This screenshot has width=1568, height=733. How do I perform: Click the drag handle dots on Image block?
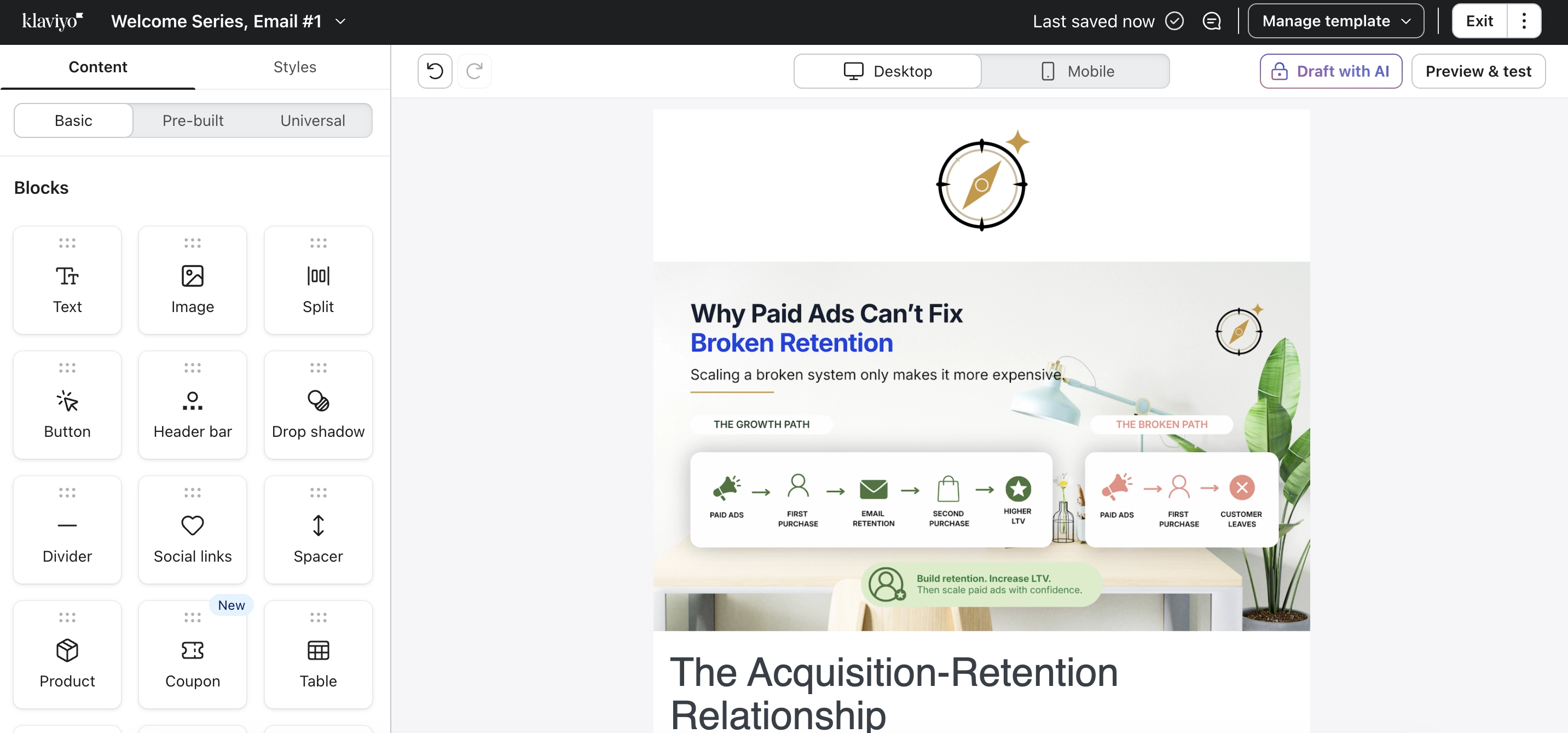(192, 243)
